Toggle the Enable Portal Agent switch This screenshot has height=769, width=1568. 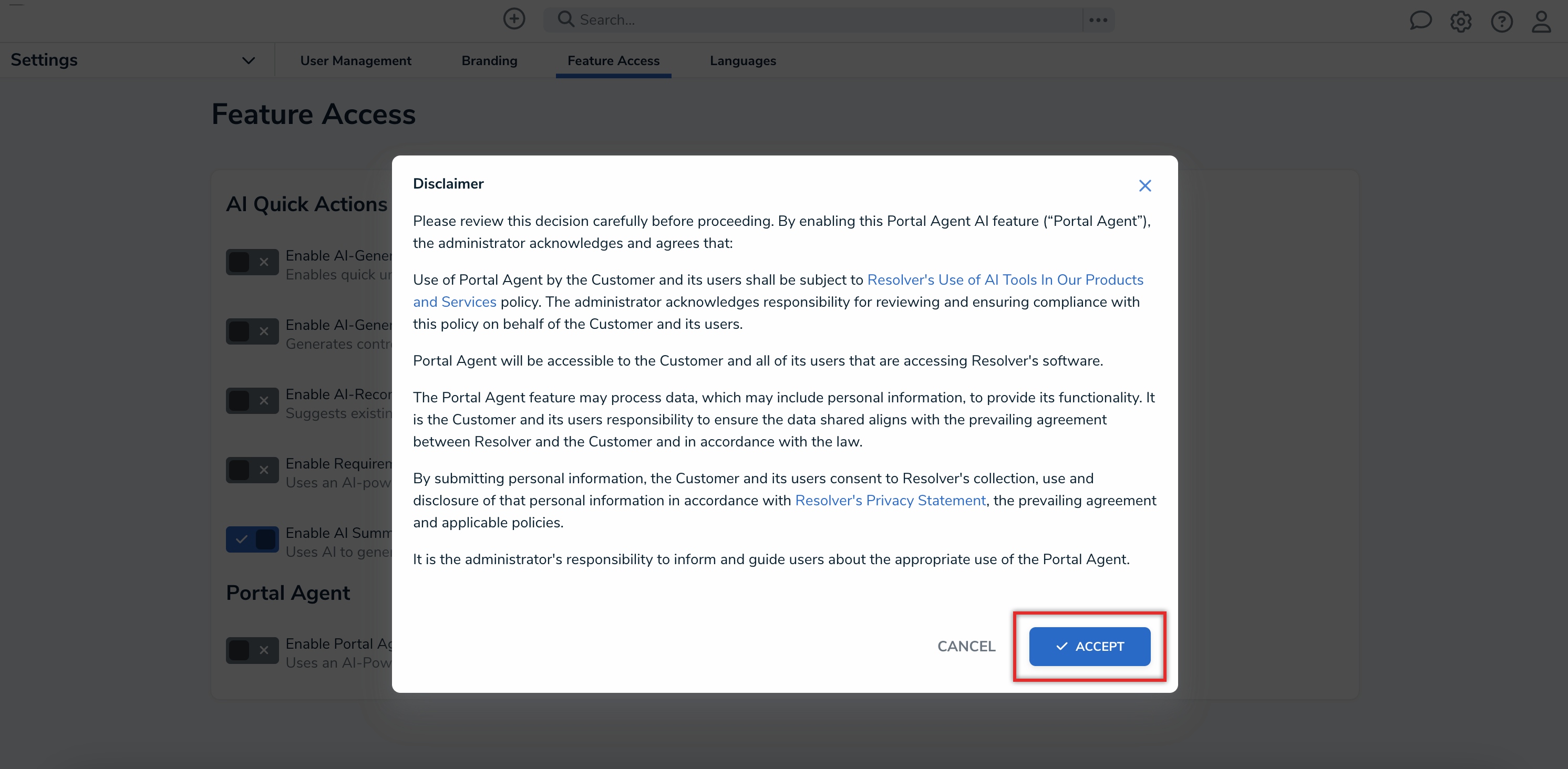(x=252, y=650)
